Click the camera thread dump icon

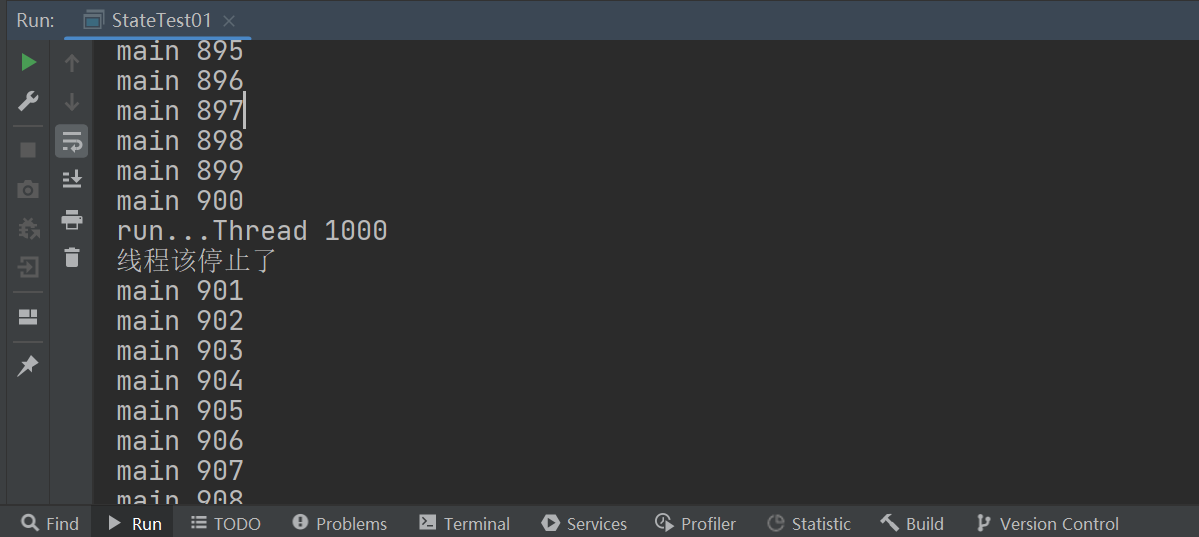point(28,189)
